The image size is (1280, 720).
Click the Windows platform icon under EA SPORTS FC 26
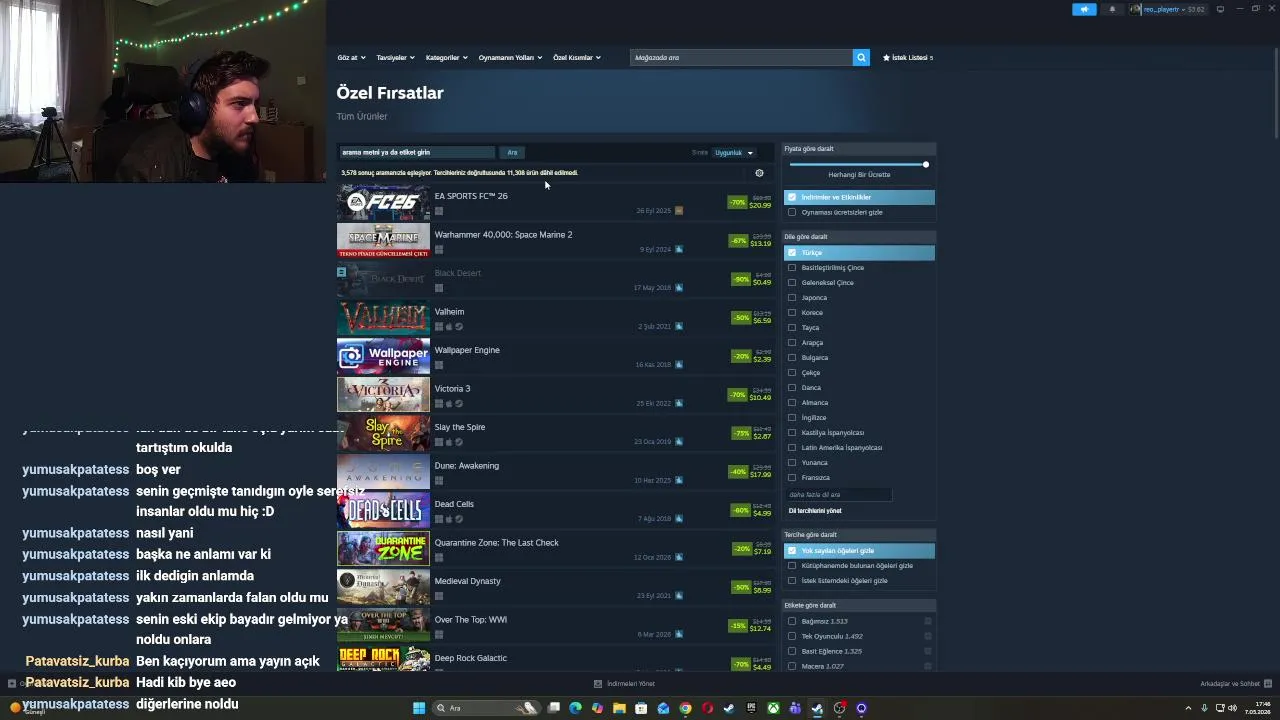(x=439, y=211)
